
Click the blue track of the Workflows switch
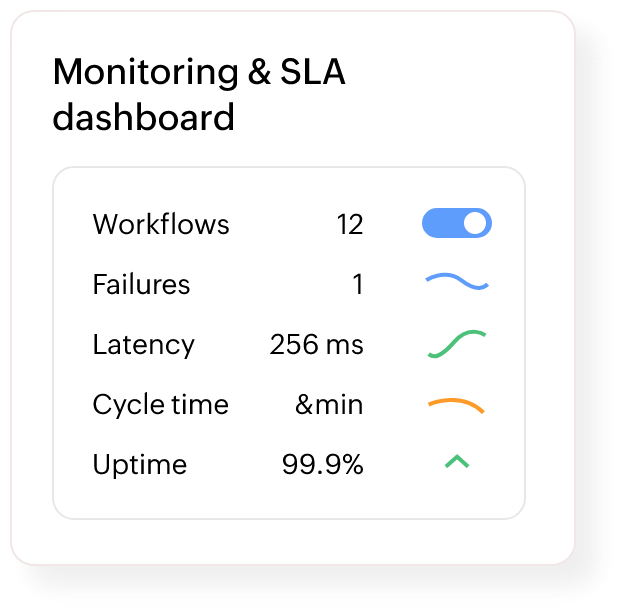(x=441, y=223)
